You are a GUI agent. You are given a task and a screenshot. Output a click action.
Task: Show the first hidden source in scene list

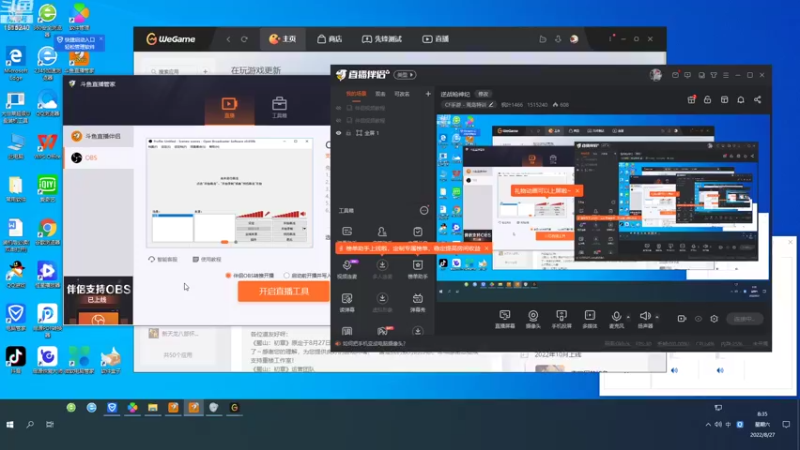point(338,108)
